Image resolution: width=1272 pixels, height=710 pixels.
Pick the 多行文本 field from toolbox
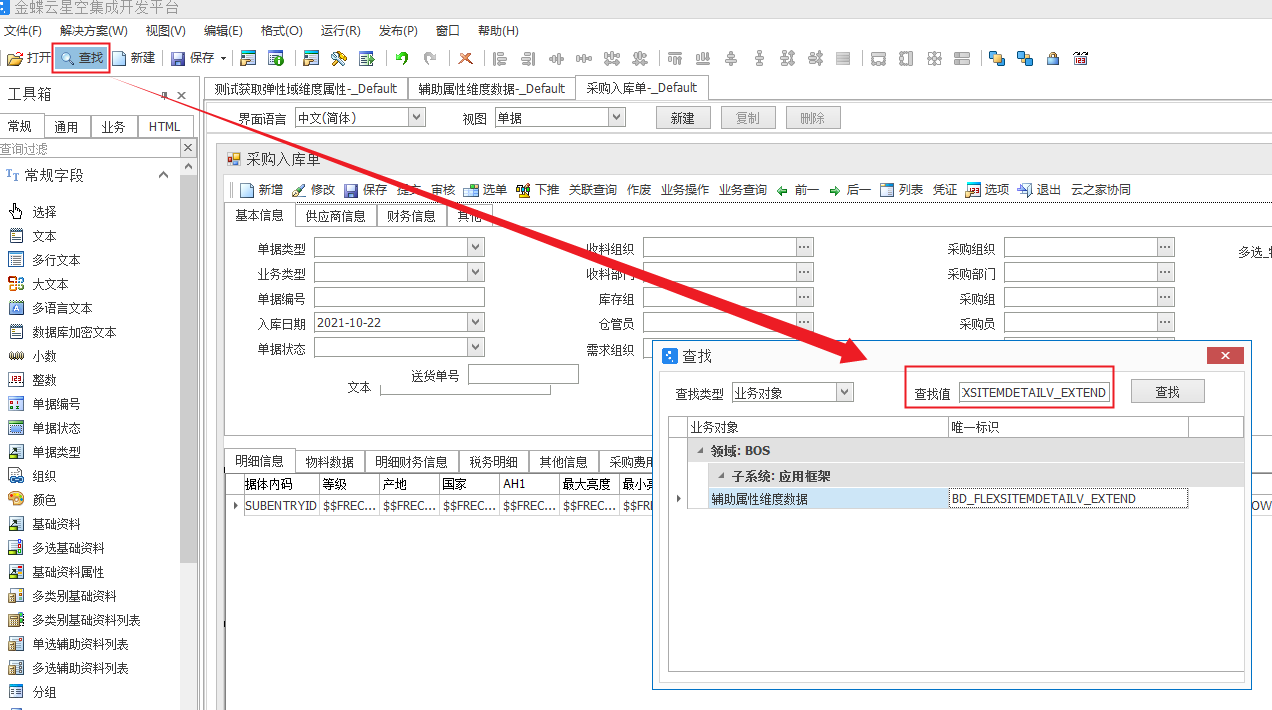(x=55, y=260)
